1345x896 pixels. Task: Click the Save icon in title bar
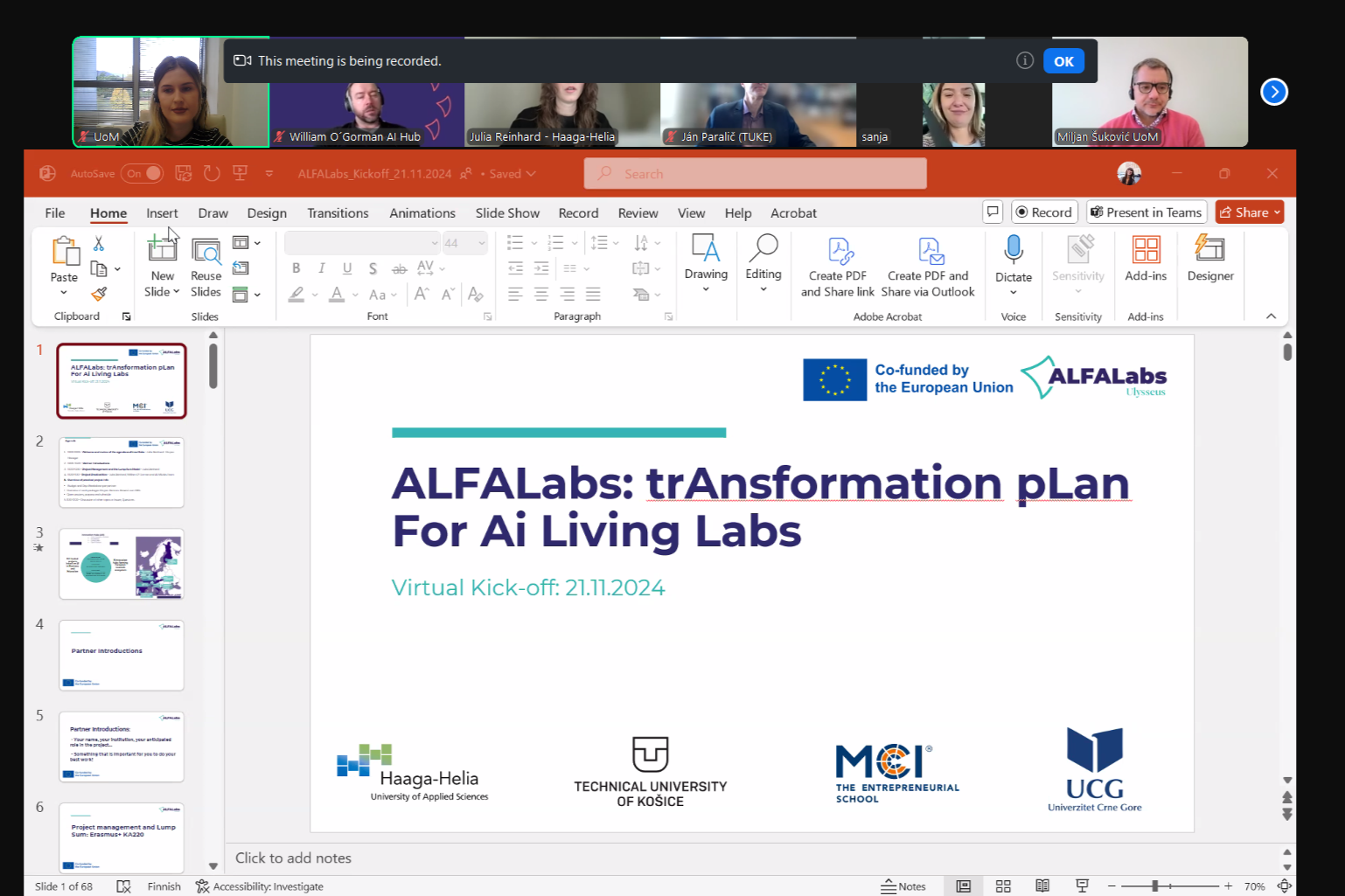tap(183, 173)
